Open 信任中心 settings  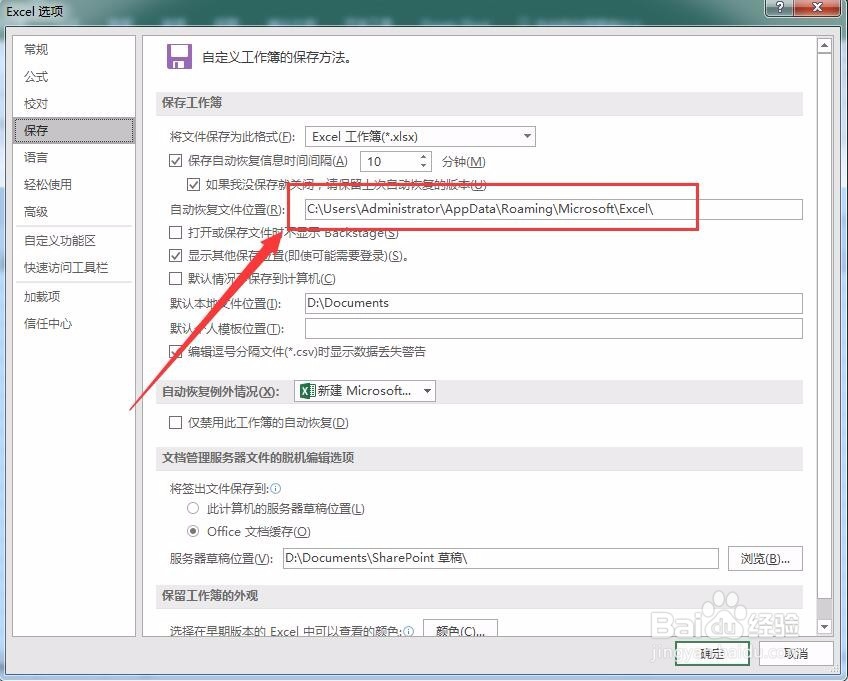pyautogui.click(x=74, y=323)
